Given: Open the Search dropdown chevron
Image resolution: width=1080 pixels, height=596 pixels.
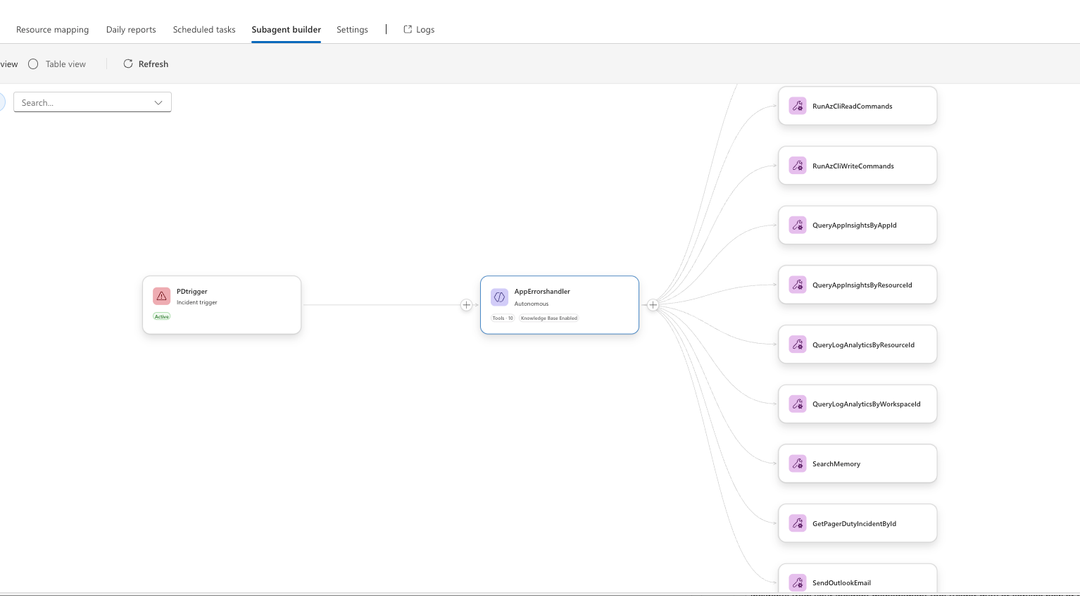Looking at the screenshot, I should pyautogui.click(x=158, y=103).
